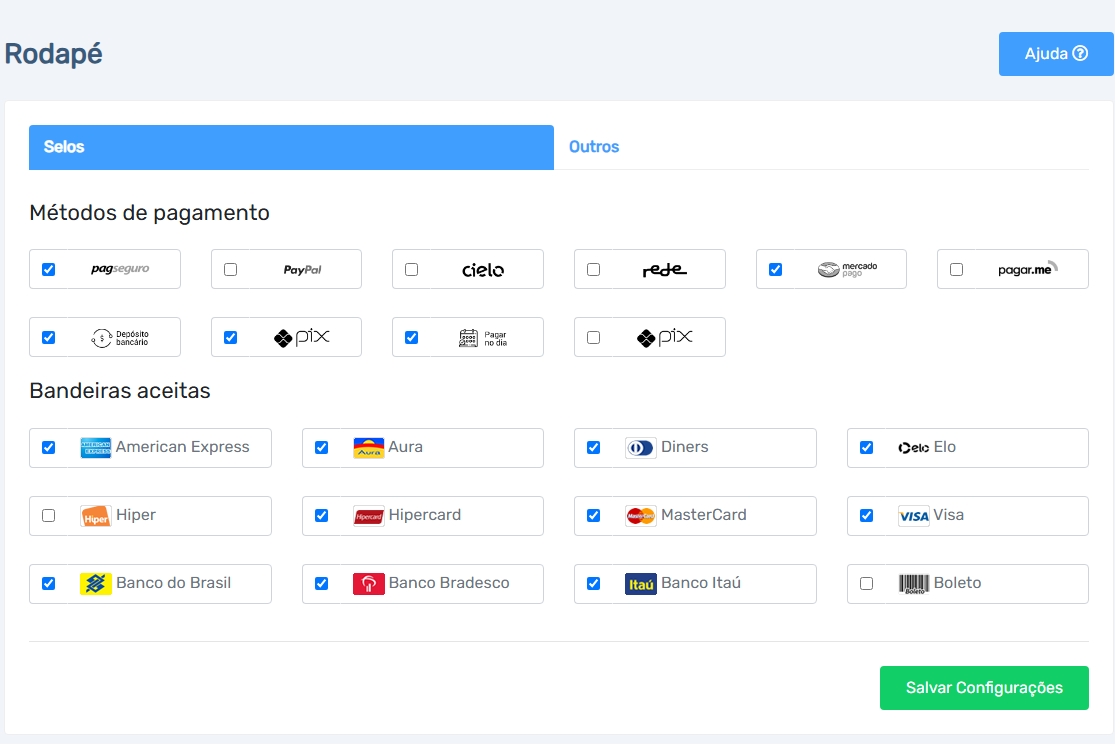Click the Salvar Configurações button

(984, 688)
